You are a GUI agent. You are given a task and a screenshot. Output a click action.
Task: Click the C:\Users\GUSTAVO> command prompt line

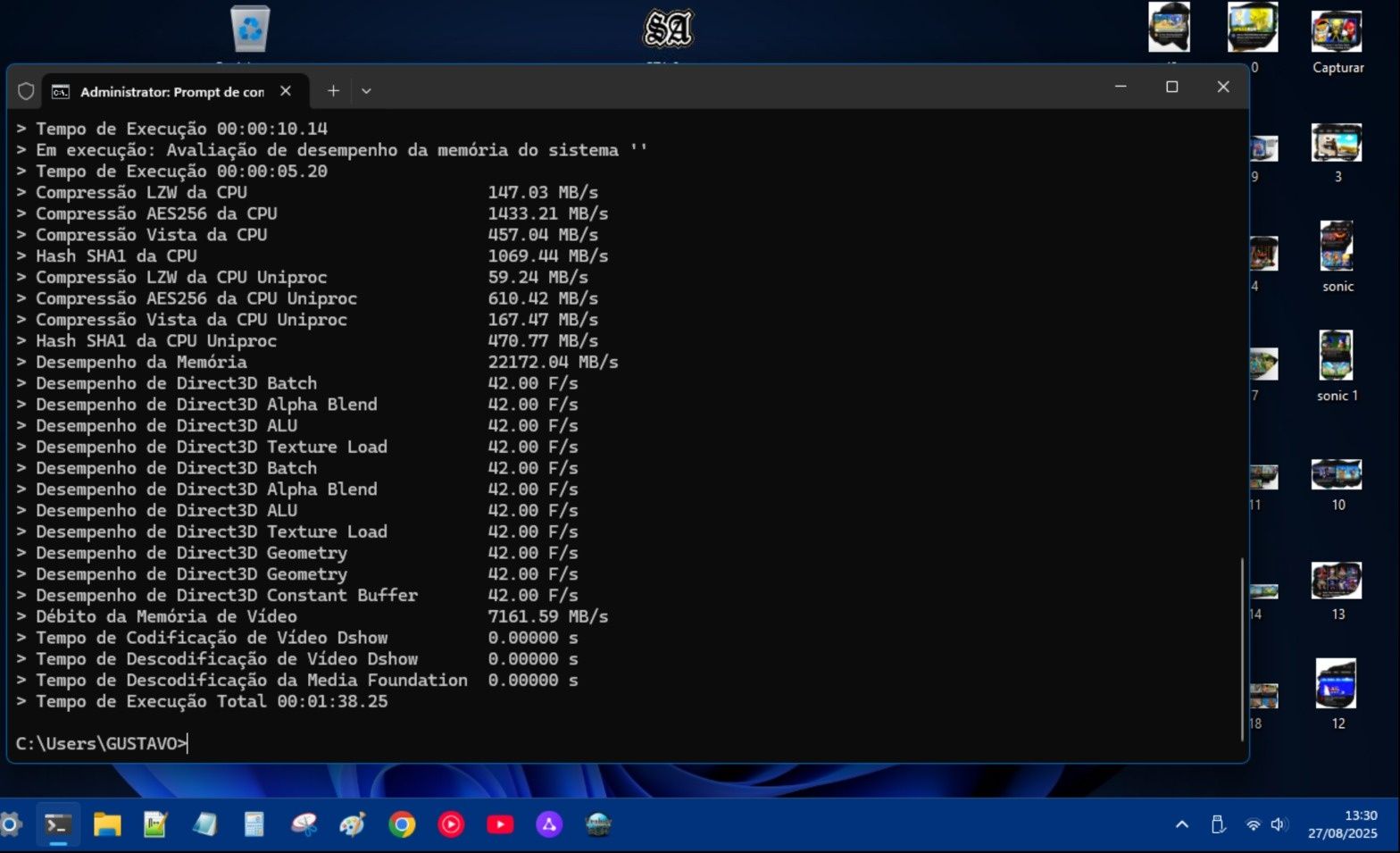[x=102, y=743]
